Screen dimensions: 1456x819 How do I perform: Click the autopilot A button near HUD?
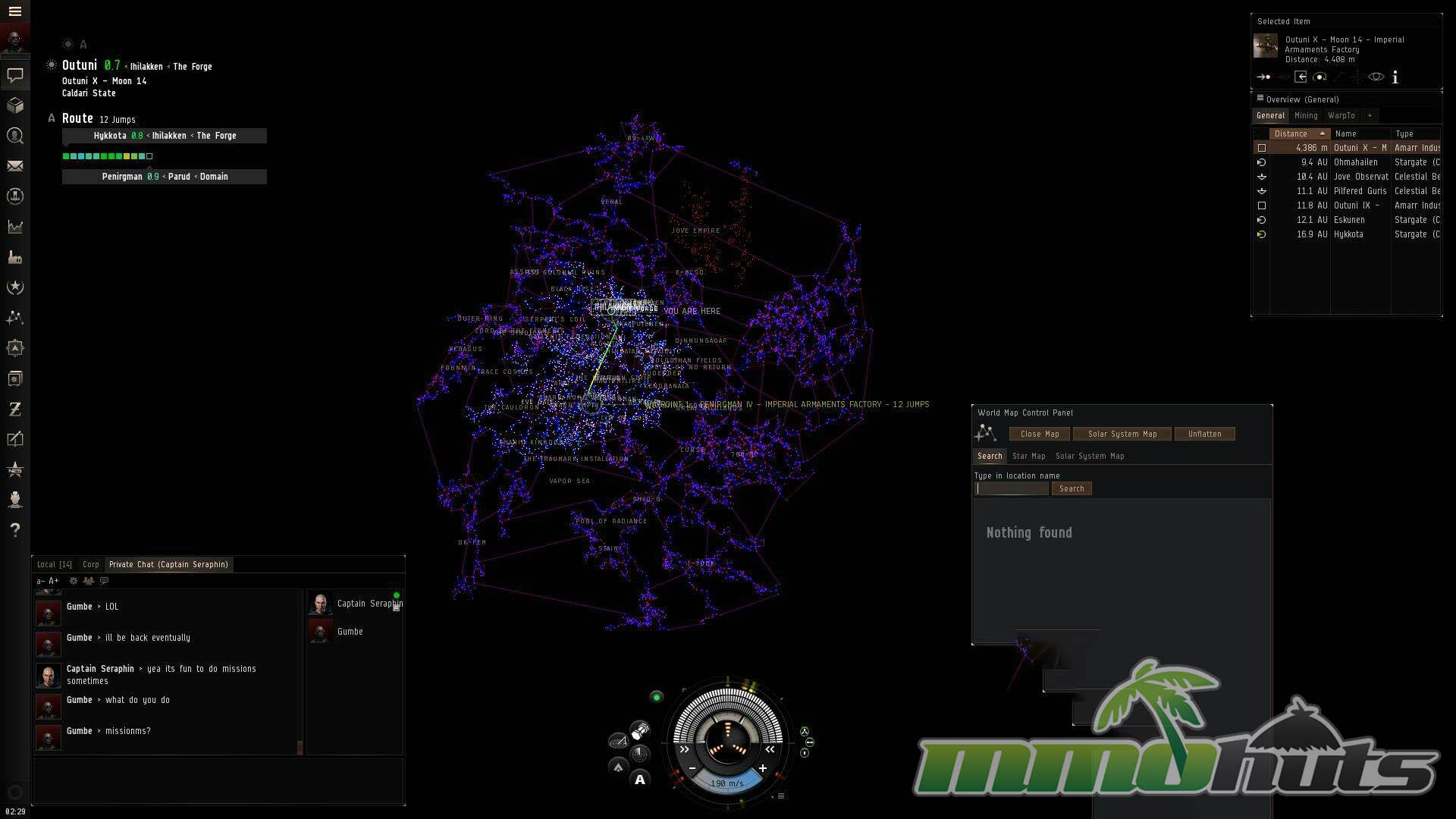click(640, 780)
